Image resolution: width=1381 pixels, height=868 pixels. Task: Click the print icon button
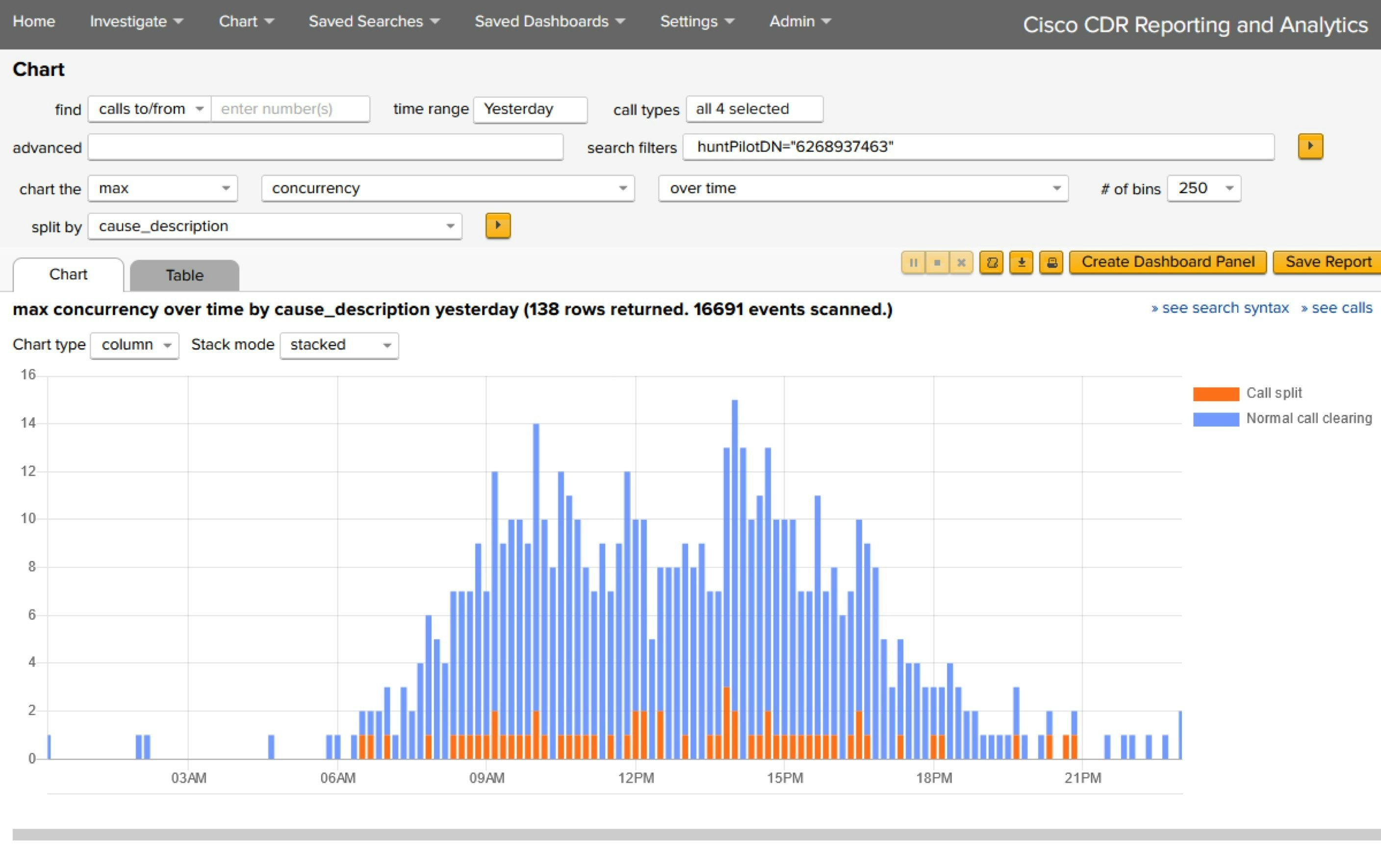click(x=1051, y=262)
